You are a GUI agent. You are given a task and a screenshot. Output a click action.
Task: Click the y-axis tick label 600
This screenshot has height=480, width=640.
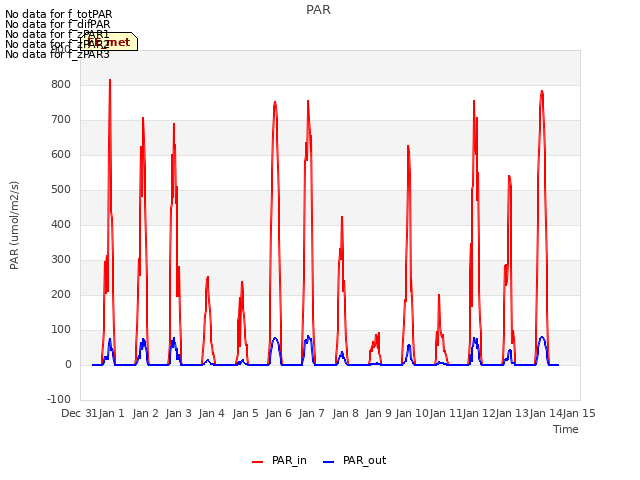coord(61,155)
